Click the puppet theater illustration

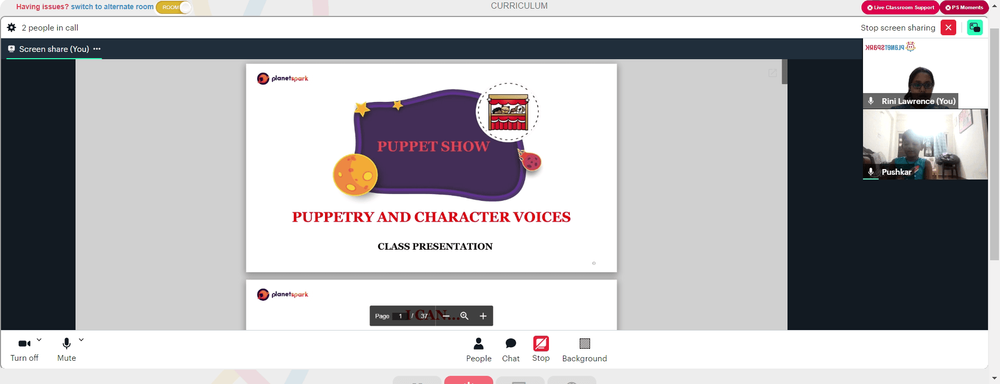coord(507,112)
